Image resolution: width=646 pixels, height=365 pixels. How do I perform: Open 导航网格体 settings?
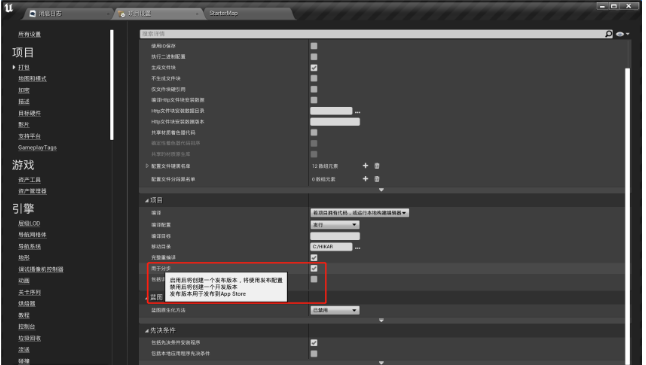(x=32, y=235)
